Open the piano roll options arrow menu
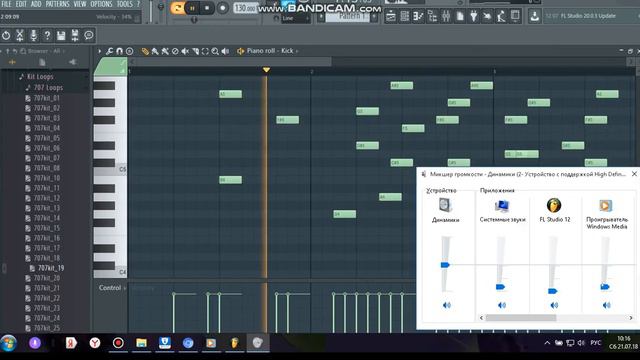 [x=100, y=51]
